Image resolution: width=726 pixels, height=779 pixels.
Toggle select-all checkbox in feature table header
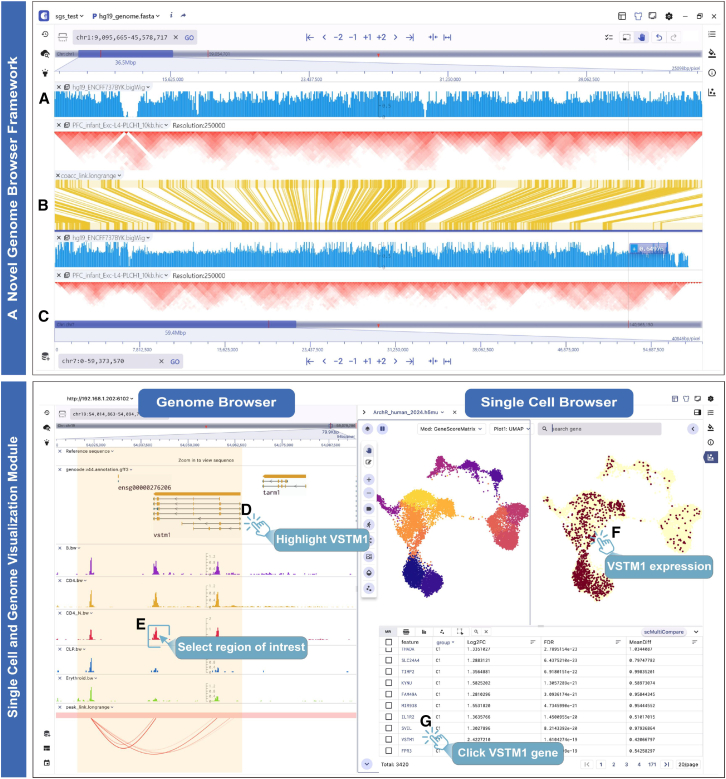pos(389,642)
